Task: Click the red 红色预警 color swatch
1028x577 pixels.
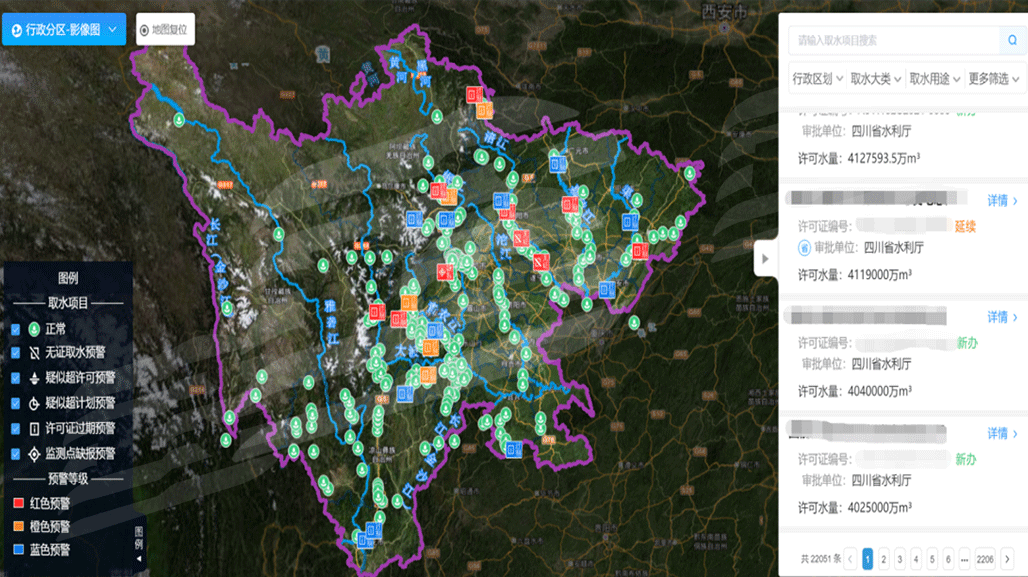Action: (17, 503)
